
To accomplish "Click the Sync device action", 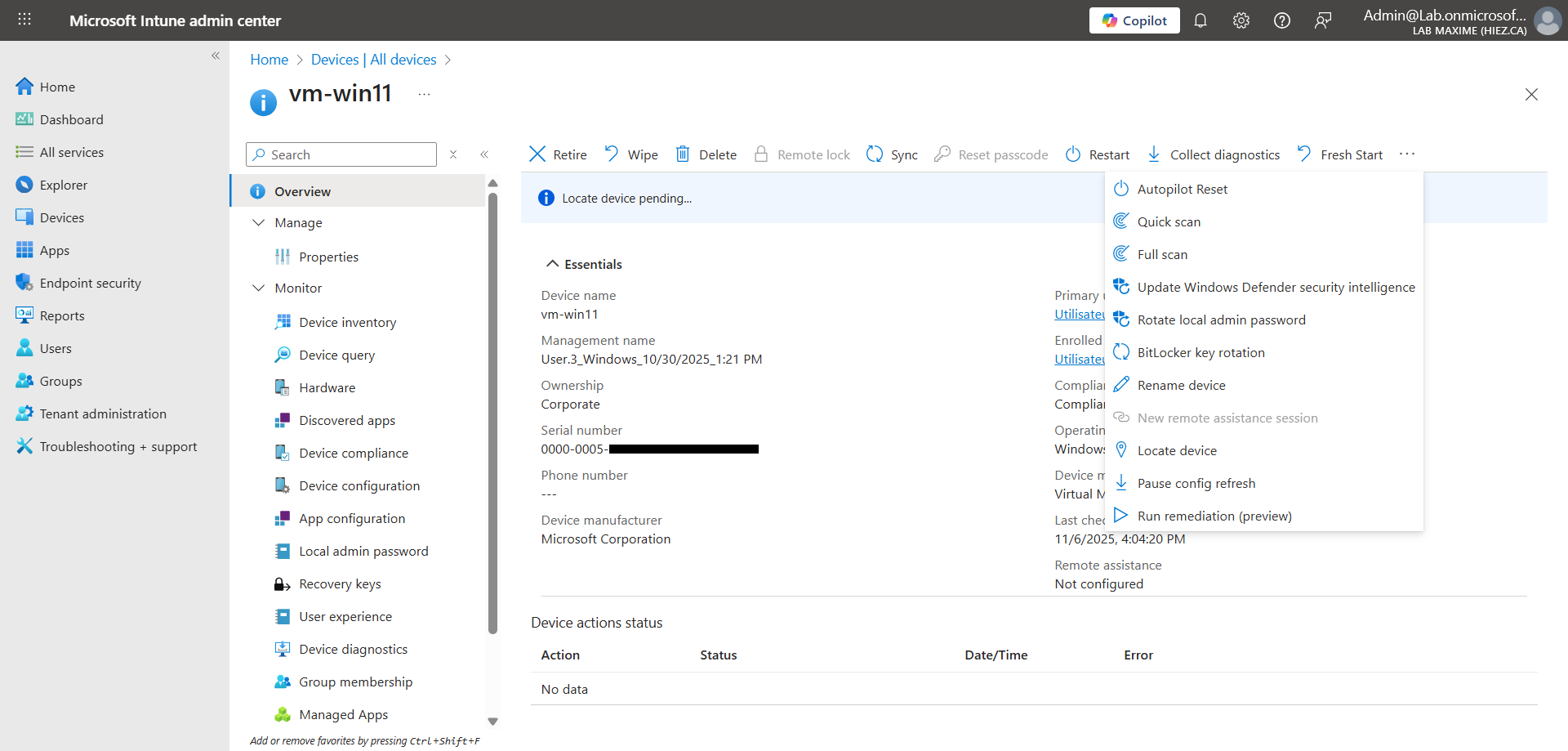I will (892, 154).
